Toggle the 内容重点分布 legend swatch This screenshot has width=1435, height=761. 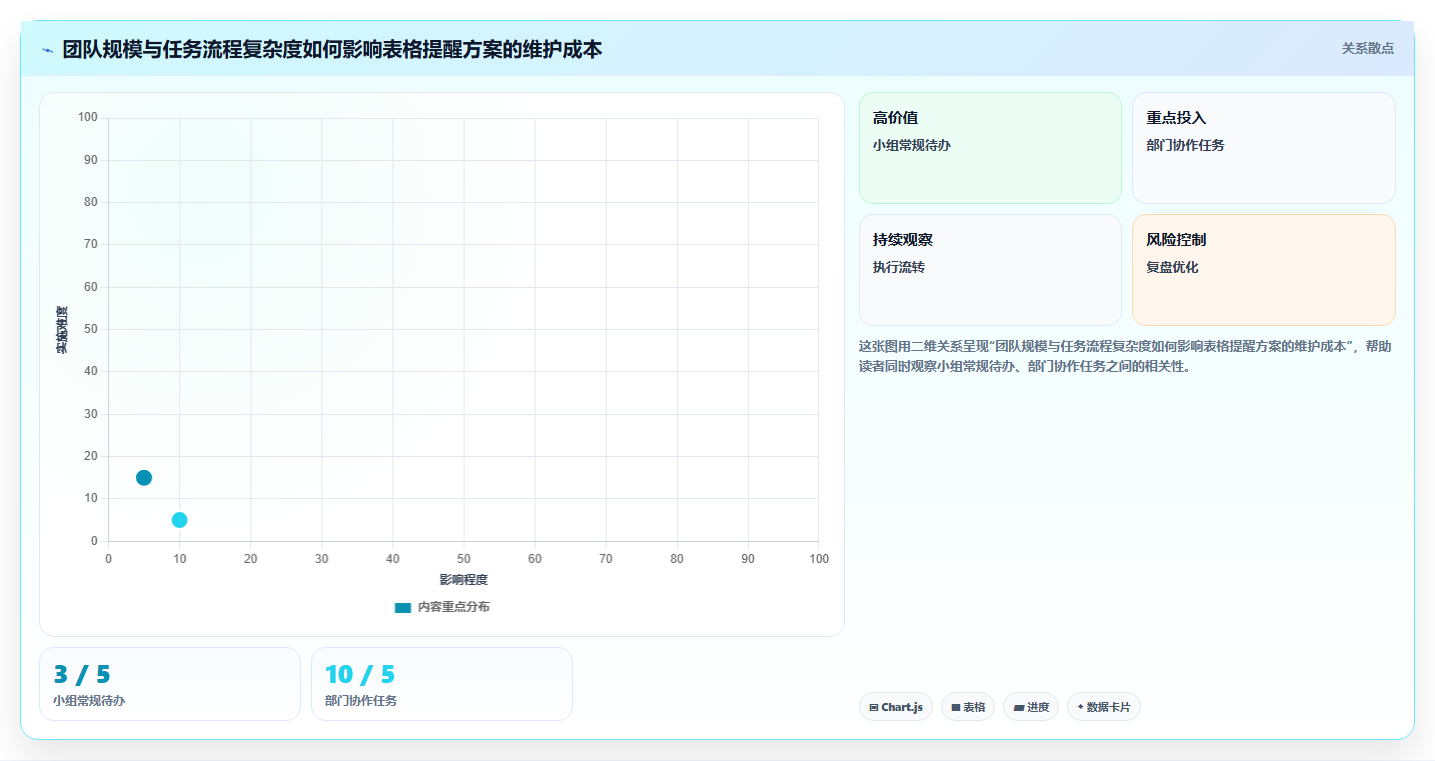[x=403, y=607]
